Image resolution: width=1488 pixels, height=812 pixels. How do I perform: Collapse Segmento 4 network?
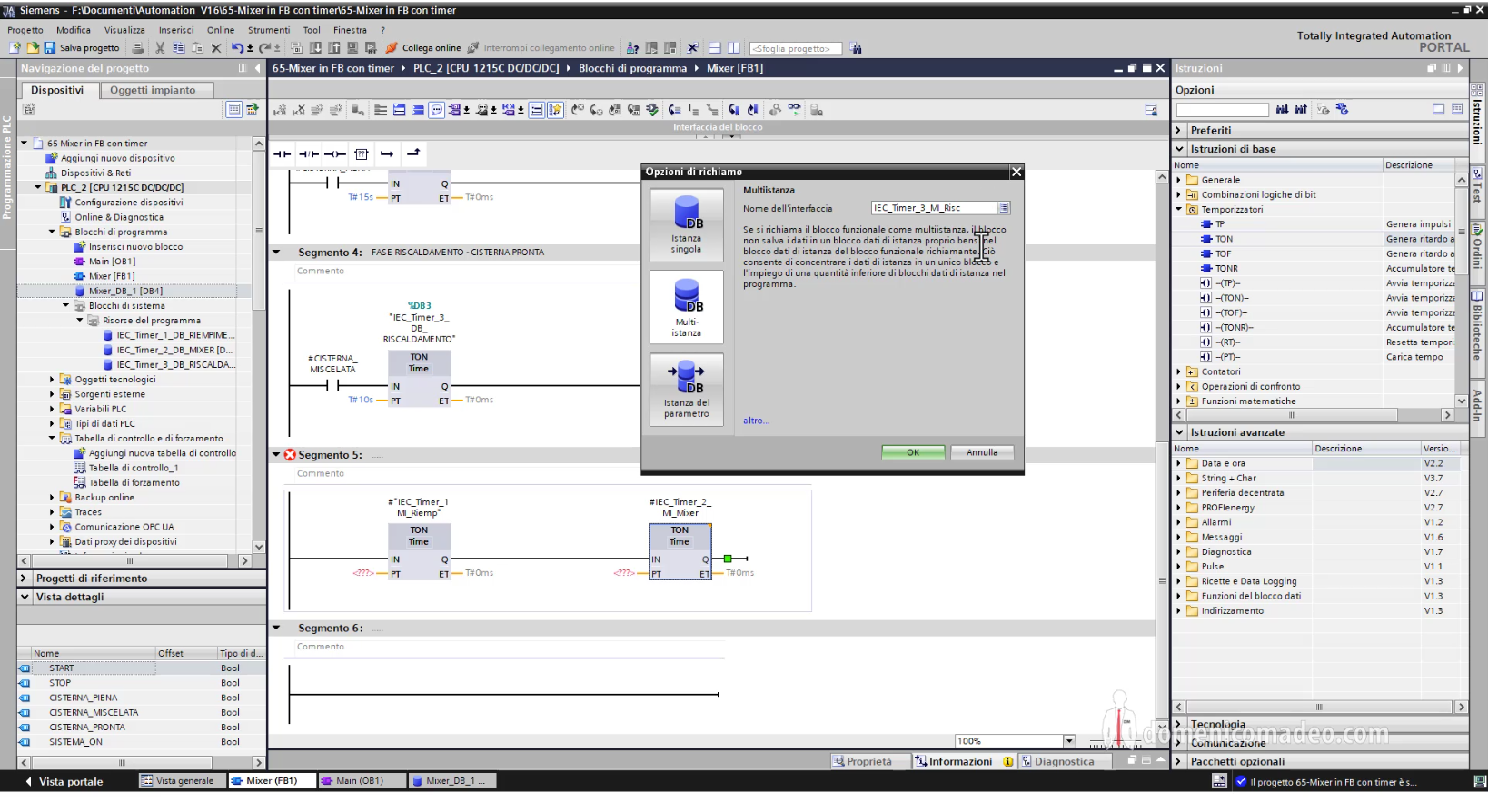point(277,253)
